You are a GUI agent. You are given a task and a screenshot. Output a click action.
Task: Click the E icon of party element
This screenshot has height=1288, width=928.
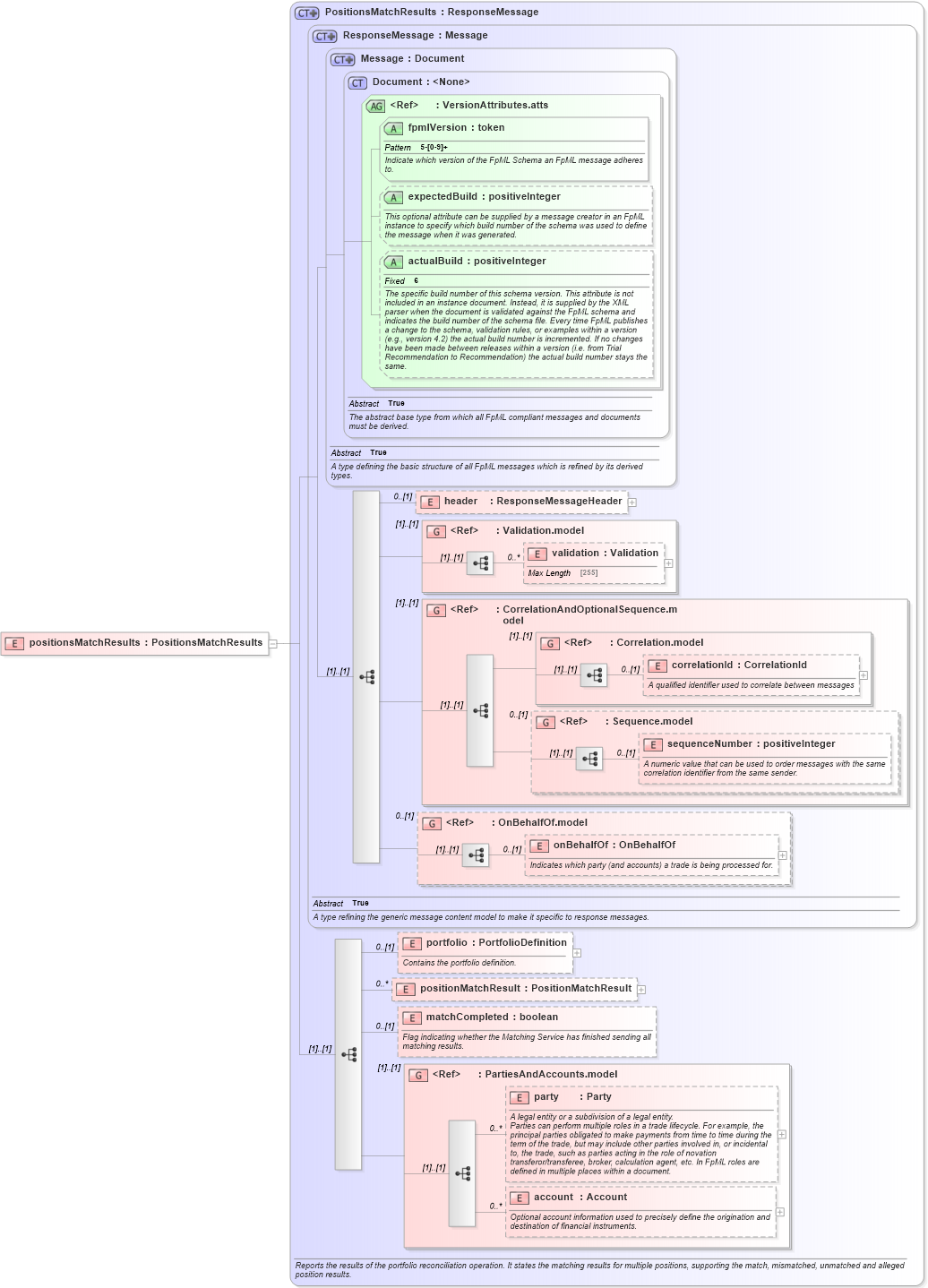click(520, 1097)
